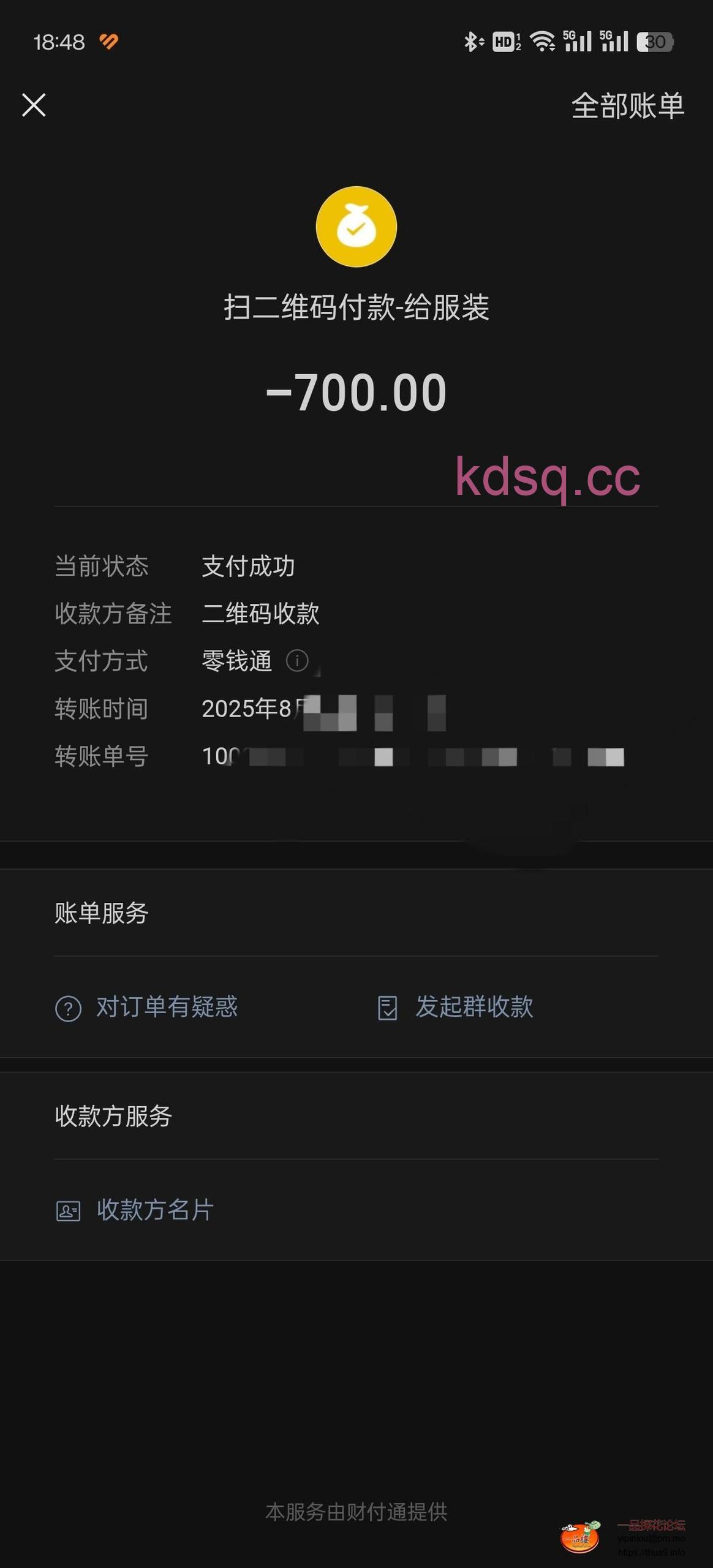Open 全部账单 all bills link
Viewport: 713px width, 1568px height.
627,105
